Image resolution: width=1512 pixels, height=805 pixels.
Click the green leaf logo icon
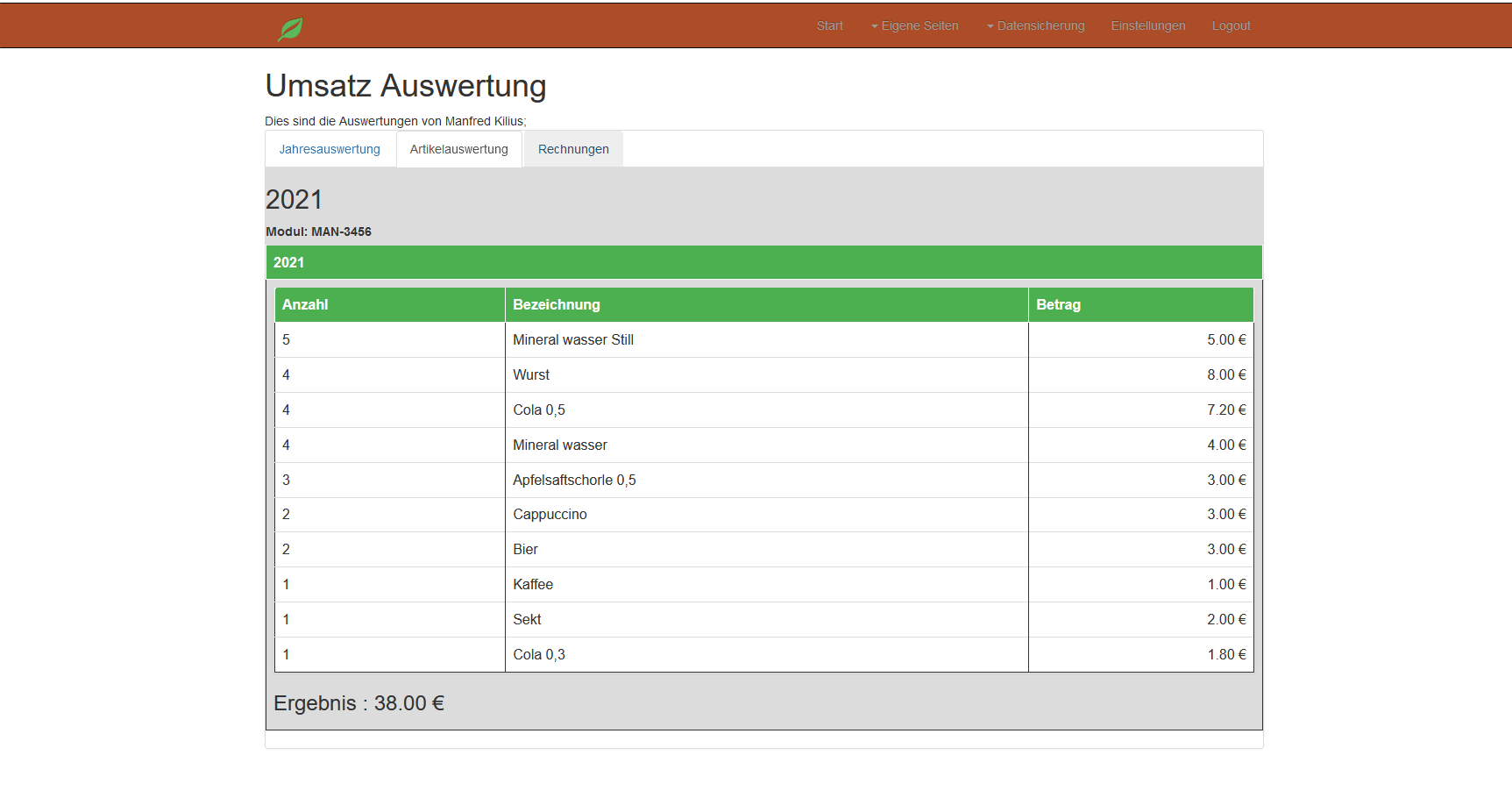(290, 29)
